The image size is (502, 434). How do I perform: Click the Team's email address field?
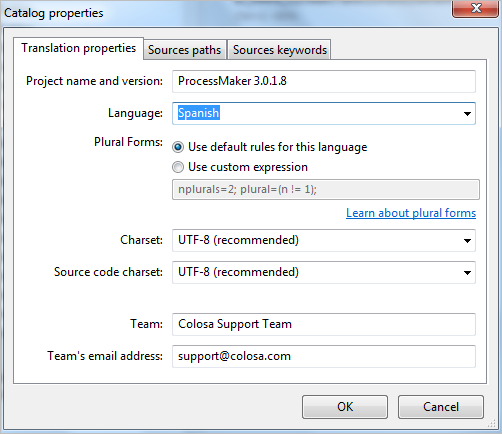click(x=324, y=356)
